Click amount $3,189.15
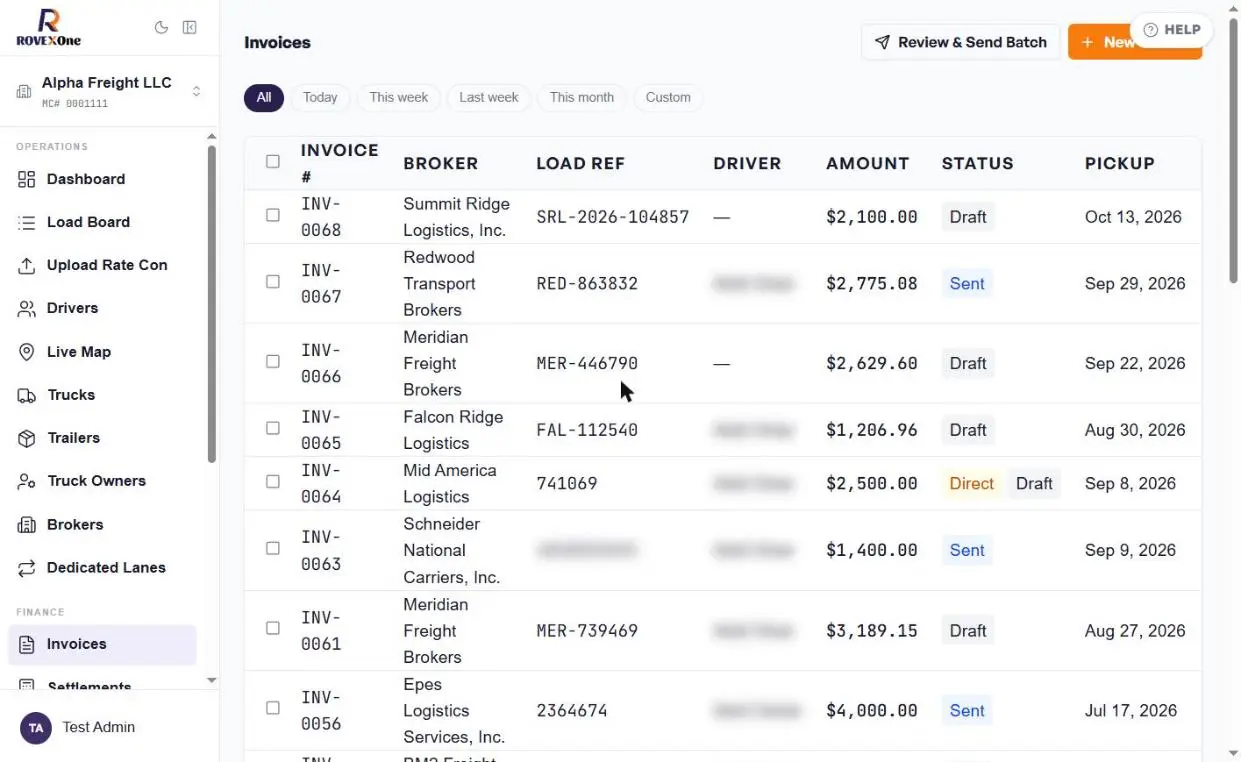This screenshot has height=762, width=1241. [871, 631]
